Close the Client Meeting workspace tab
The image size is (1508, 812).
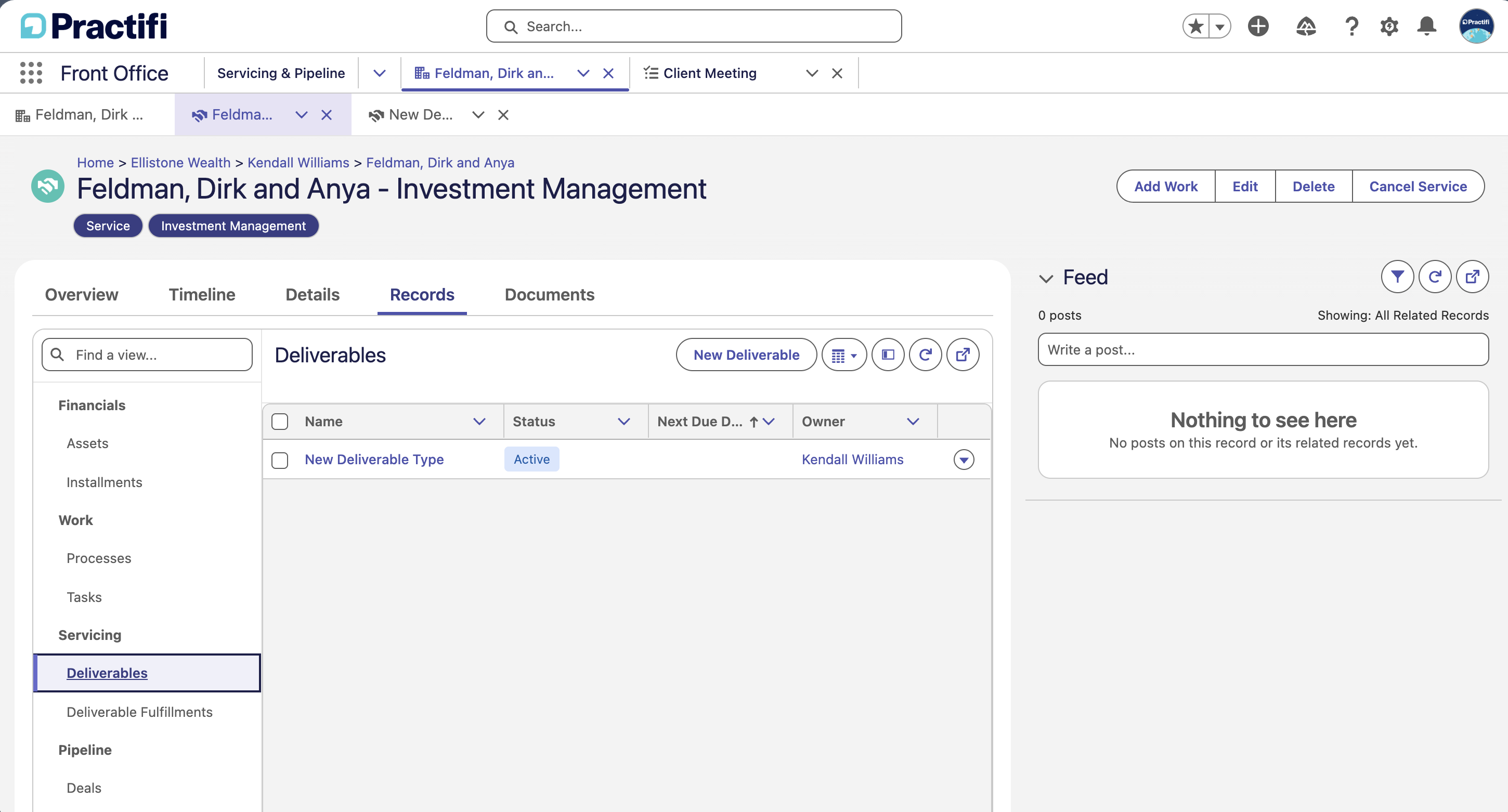pyautogui.click(x=837, y=73)
